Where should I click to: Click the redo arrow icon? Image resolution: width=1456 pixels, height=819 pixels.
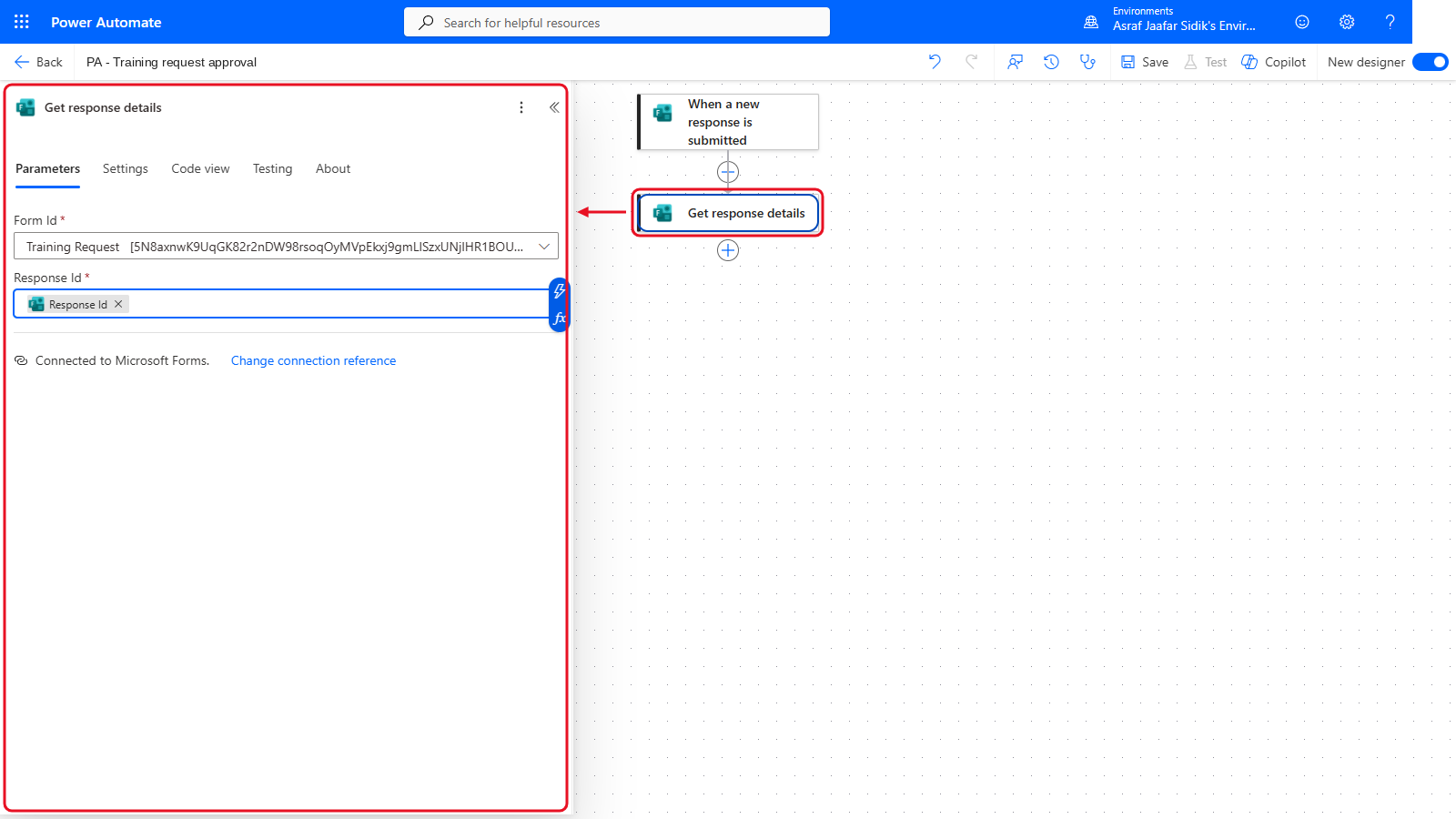971,62
